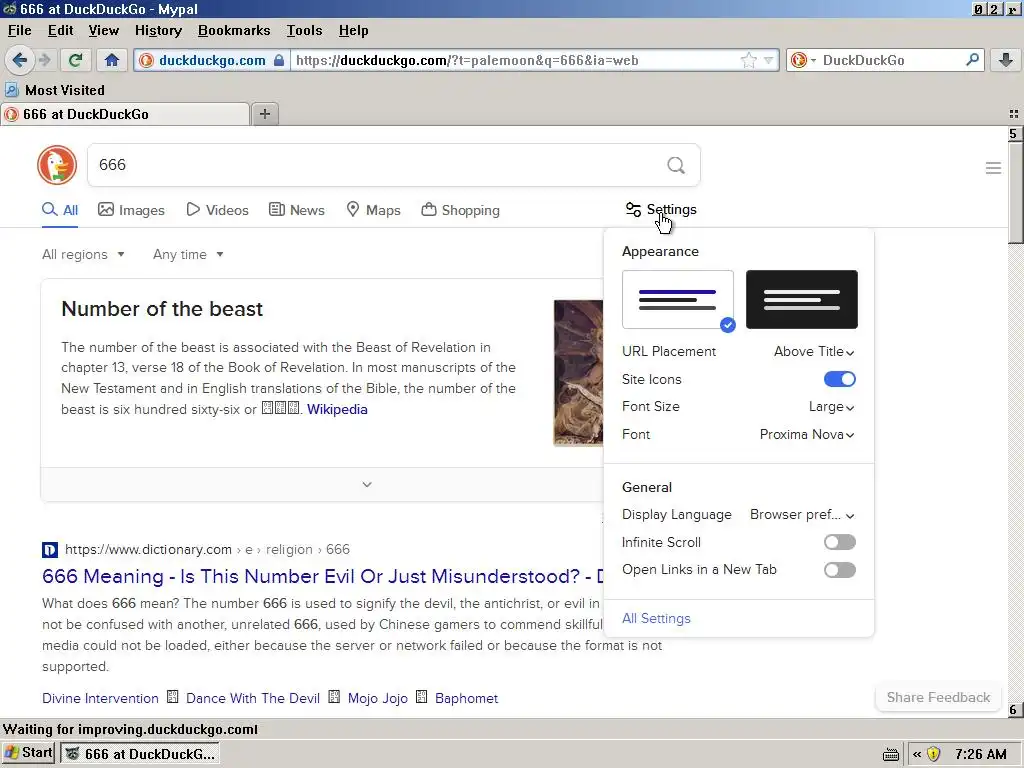Click the magnifier in browser search box

pos(972,59)
